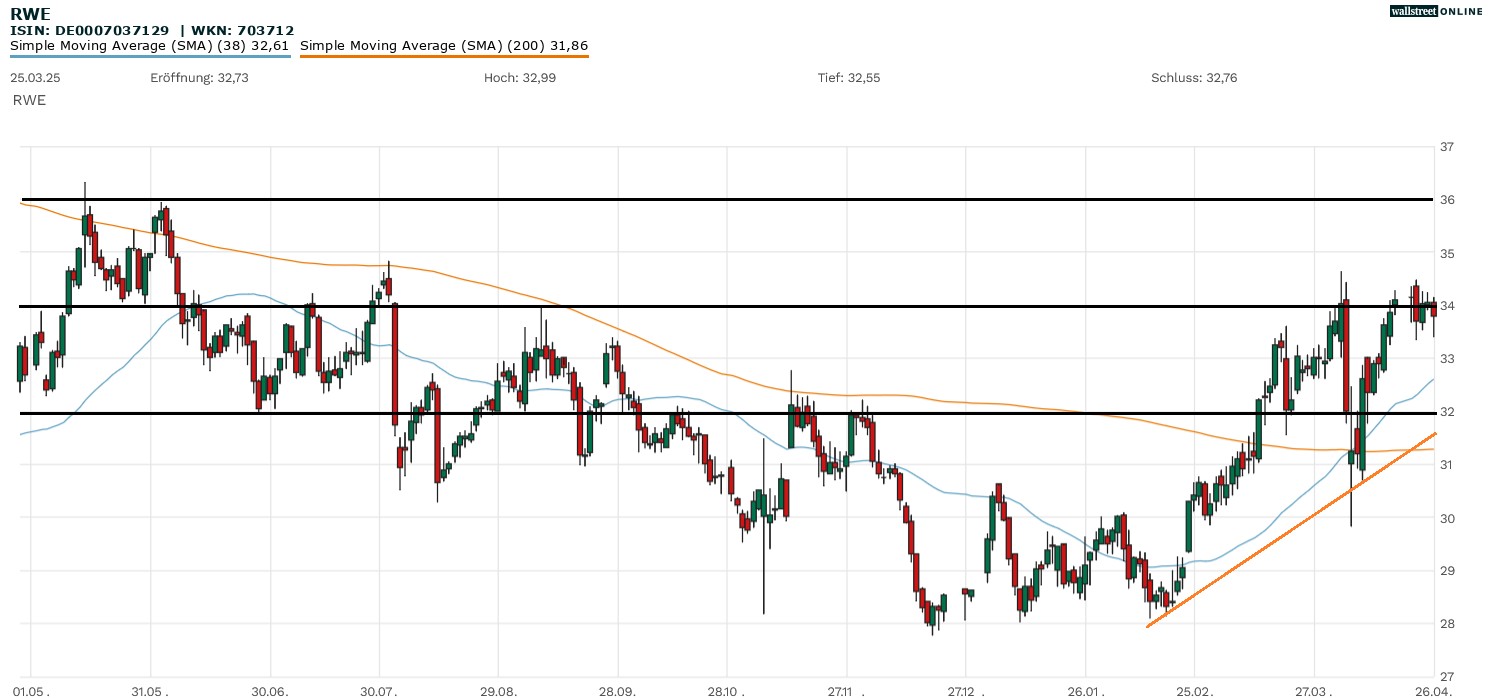The height and width of the screenshot is (698, 1490).
Task: Click the WKN 703712 identifier
Action: pyautogui.click(x=243, y=30)
